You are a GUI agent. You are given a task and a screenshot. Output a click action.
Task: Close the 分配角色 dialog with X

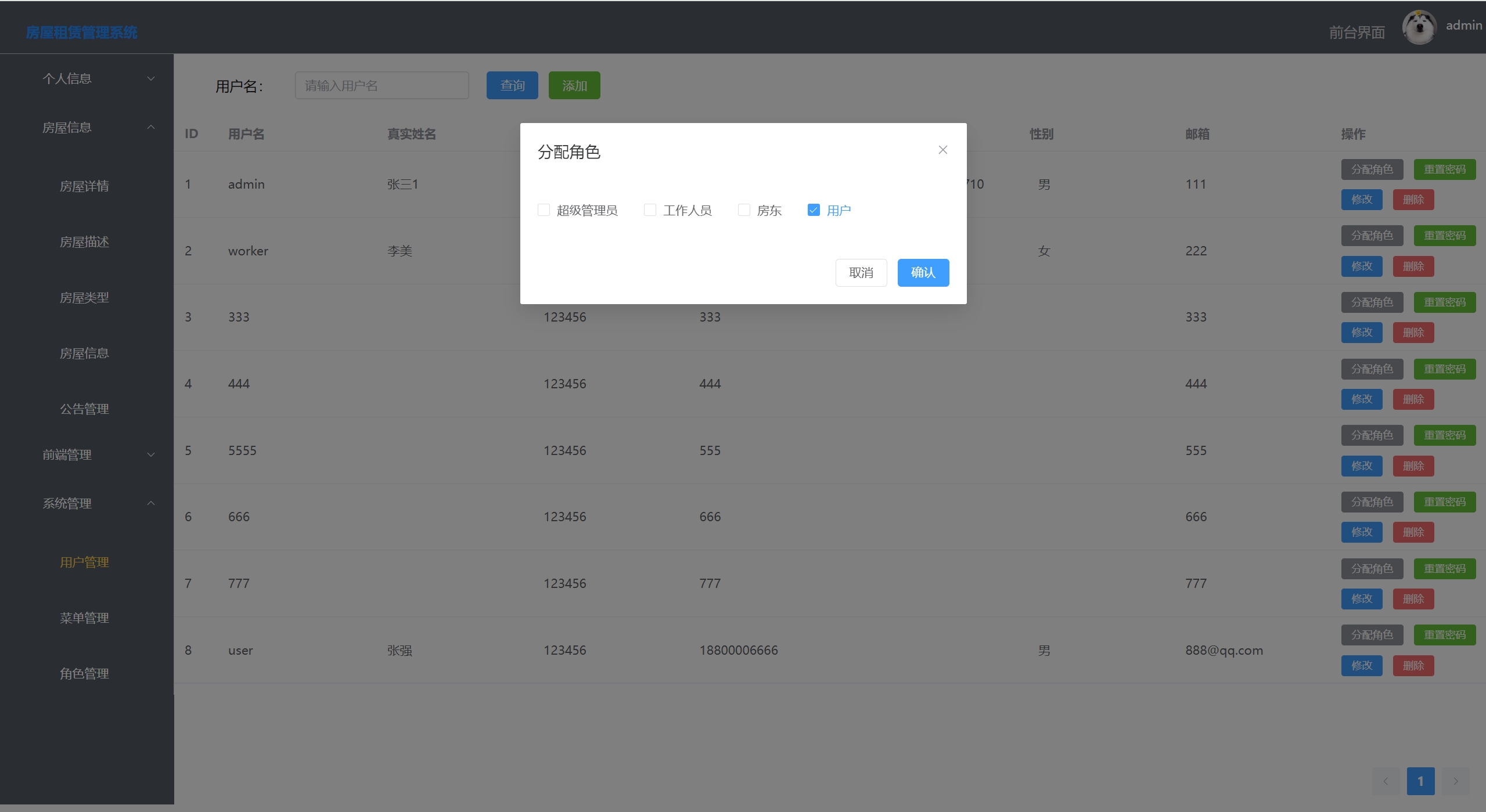pos(942,150)
